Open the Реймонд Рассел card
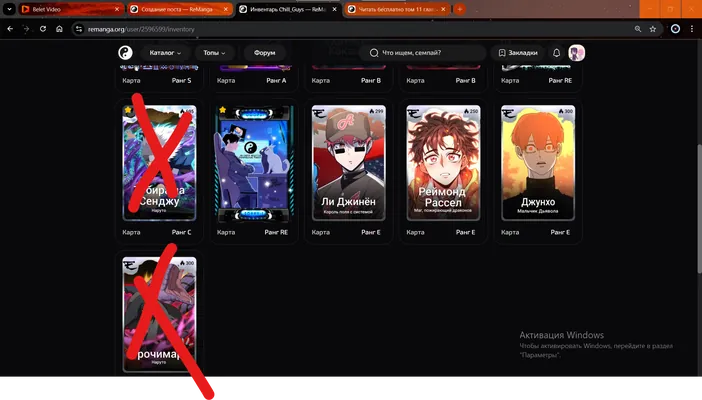 (x=443, y=163)
